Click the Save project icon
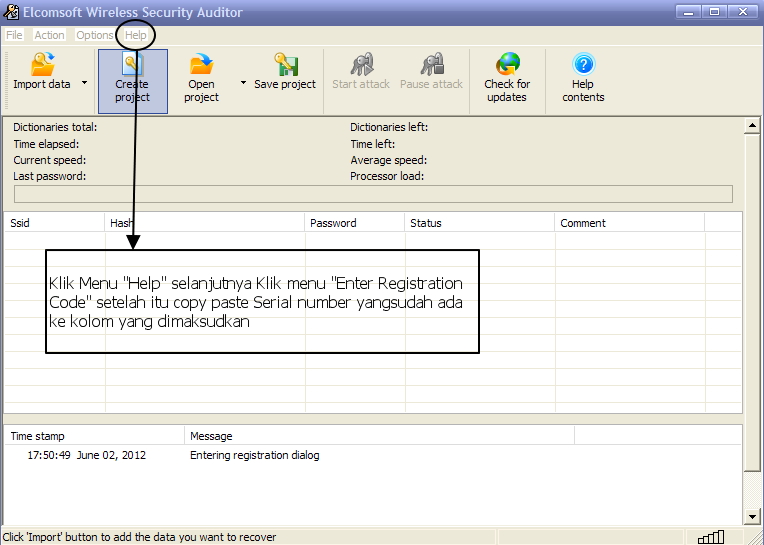Viewport: 764px width, 545px height. point(286,64)
